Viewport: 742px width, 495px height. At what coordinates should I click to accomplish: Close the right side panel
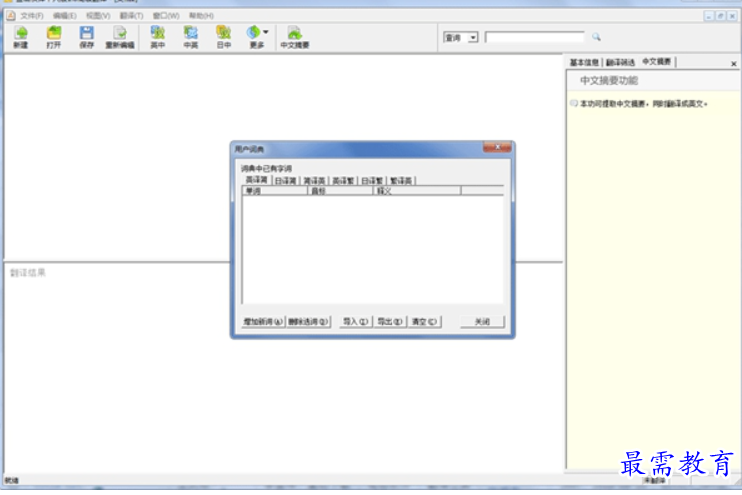point(733,63)
